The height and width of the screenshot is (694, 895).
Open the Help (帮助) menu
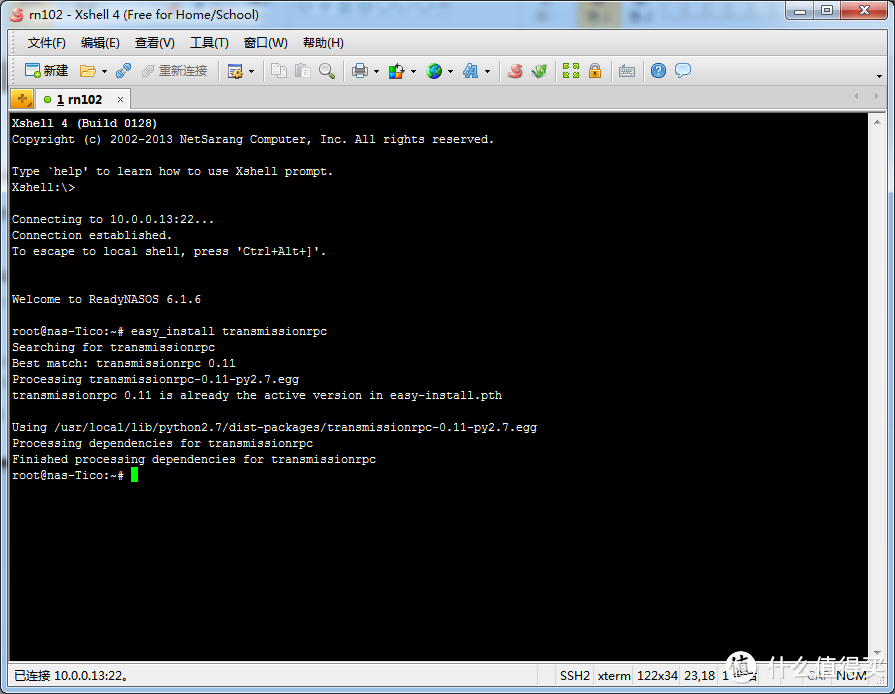click(x=323, y=43)
